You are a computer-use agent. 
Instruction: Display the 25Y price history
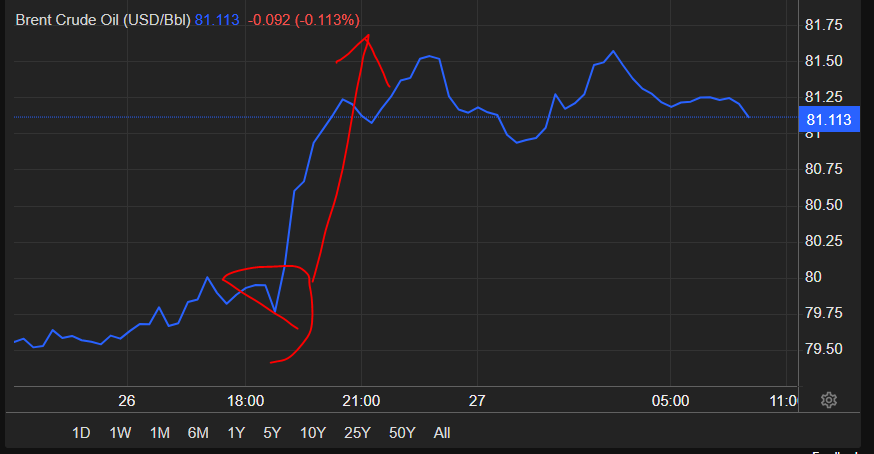coord(357,433)
